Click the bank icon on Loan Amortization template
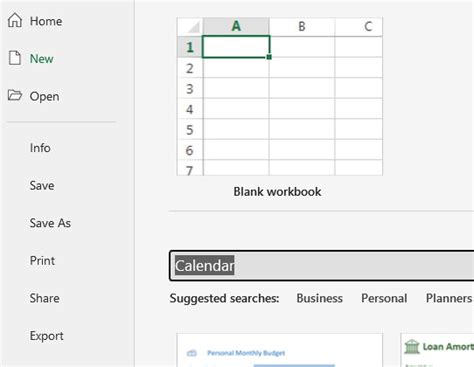The width and height of the screenshot is (474, 367). [x=412, y=347]
